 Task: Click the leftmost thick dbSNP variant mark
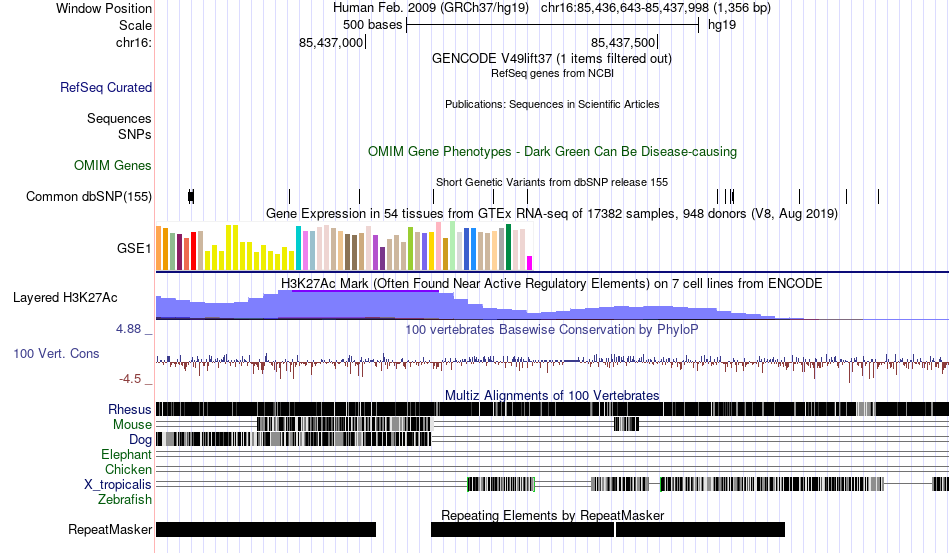(x=191, y=196)
